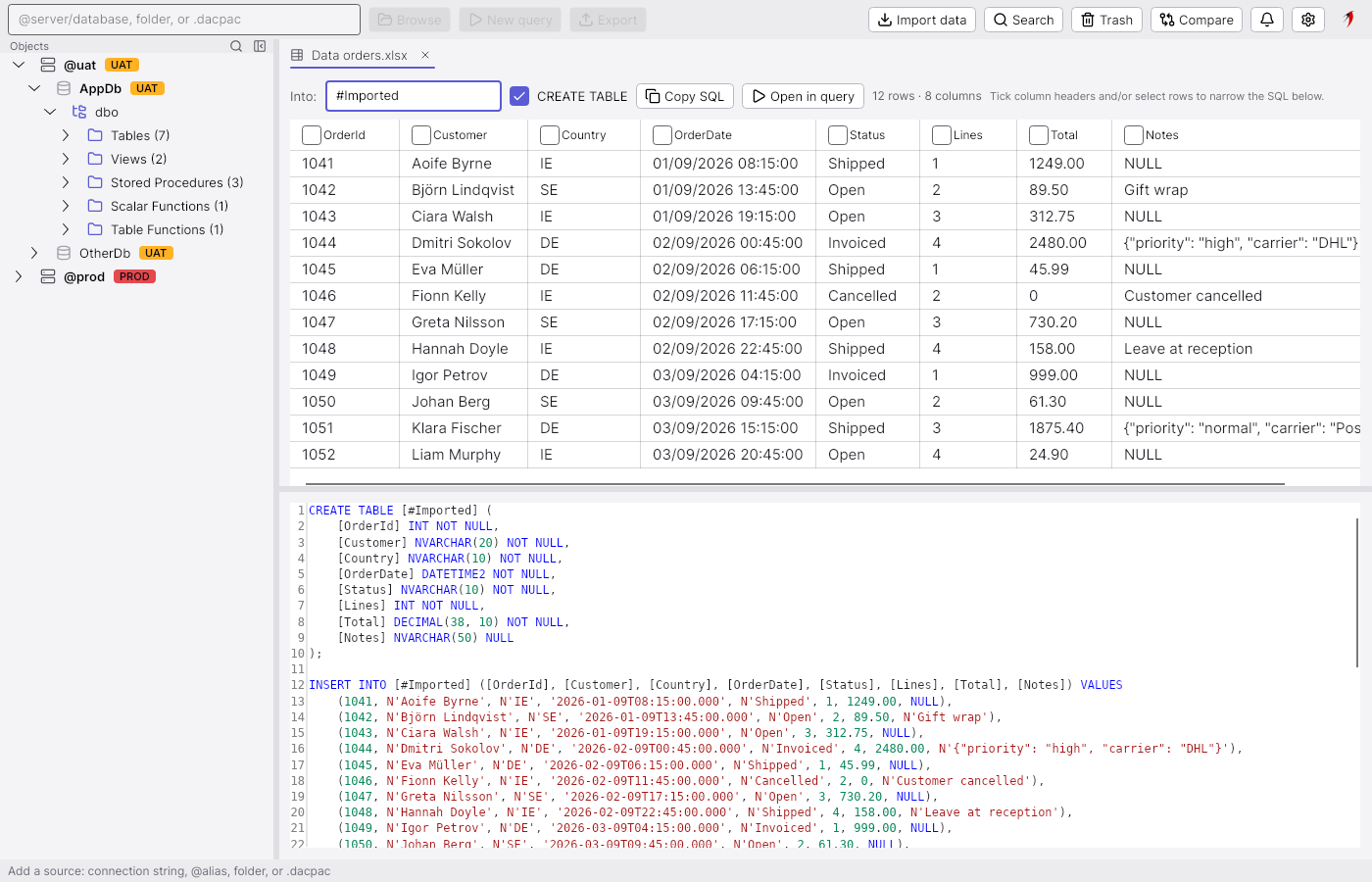Image resolution: width=1372 pixels, height=882 pixels.
Task: Open global Search
Action: pyautogui.click(x=1023, y=20)
